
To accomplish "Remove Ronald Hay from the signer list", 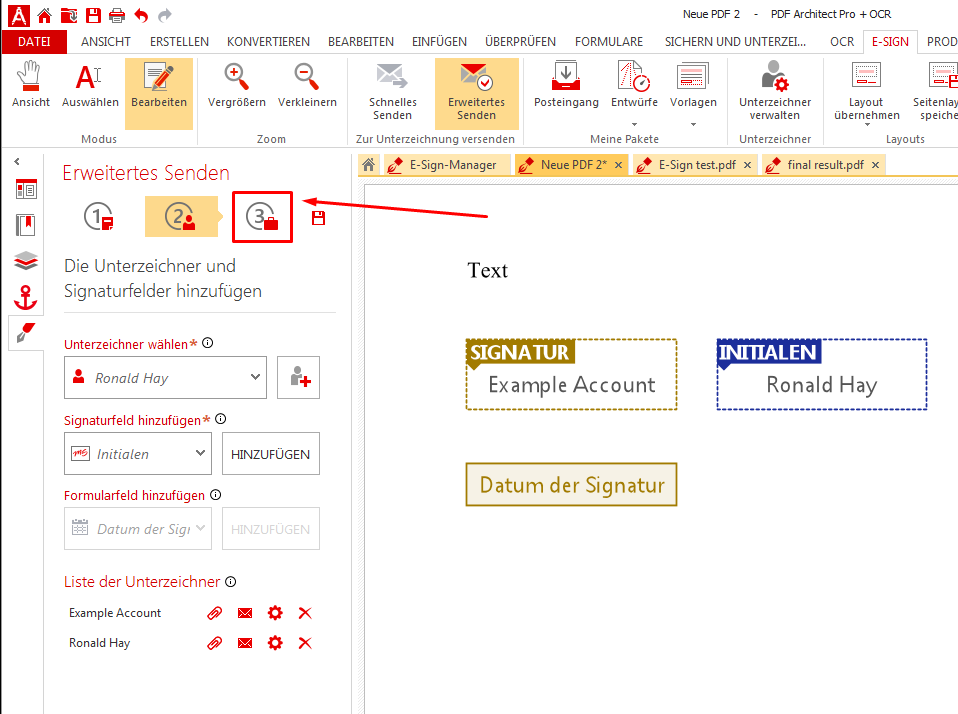I will click(305, 643).
